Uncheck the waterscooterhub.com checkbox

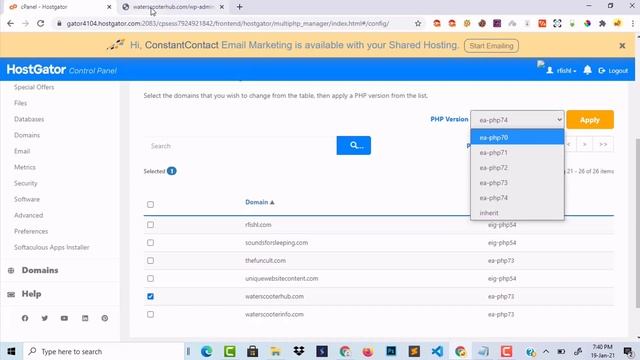pyautogui.click(x=150, y=296)
